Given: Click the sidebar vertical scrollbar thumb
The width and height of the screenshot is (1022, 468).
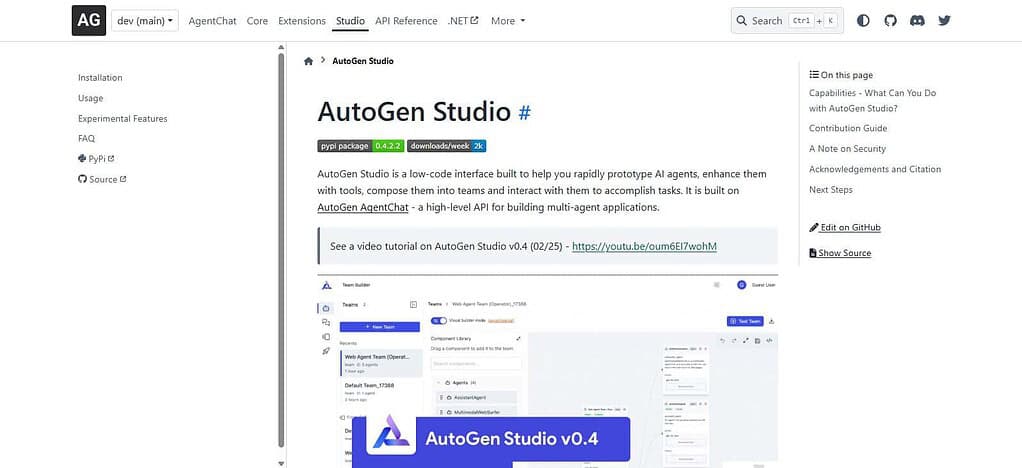Looking at the screenshot, I should [x=281, y=250].
